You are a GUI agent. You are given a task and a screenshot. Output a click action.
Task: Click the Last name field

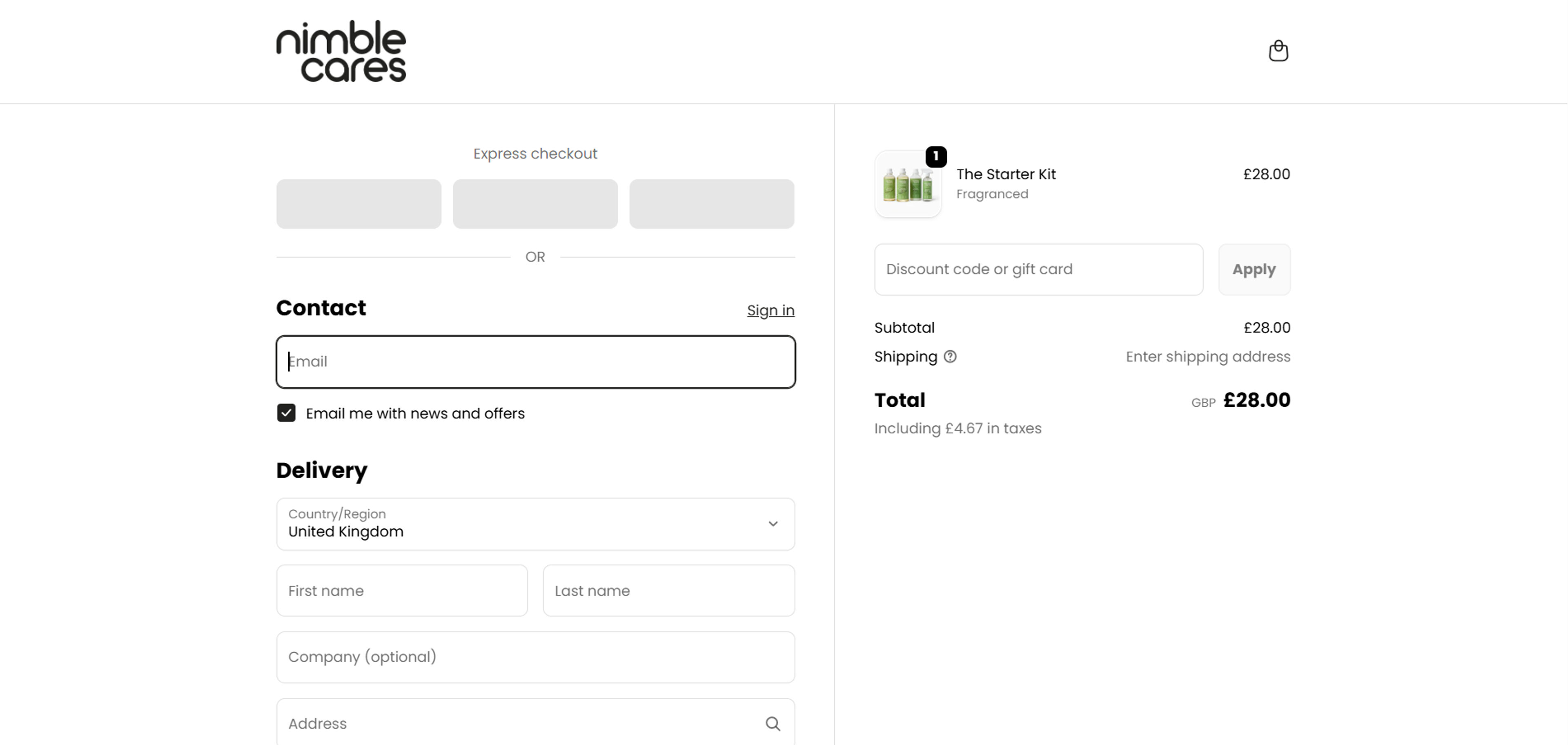[668, 590]
